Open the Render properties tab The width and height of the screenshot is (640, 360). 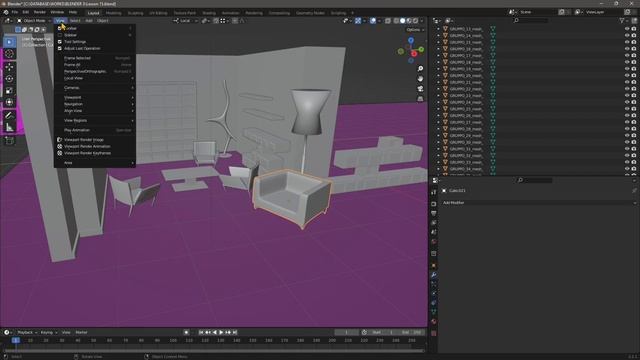433,204
